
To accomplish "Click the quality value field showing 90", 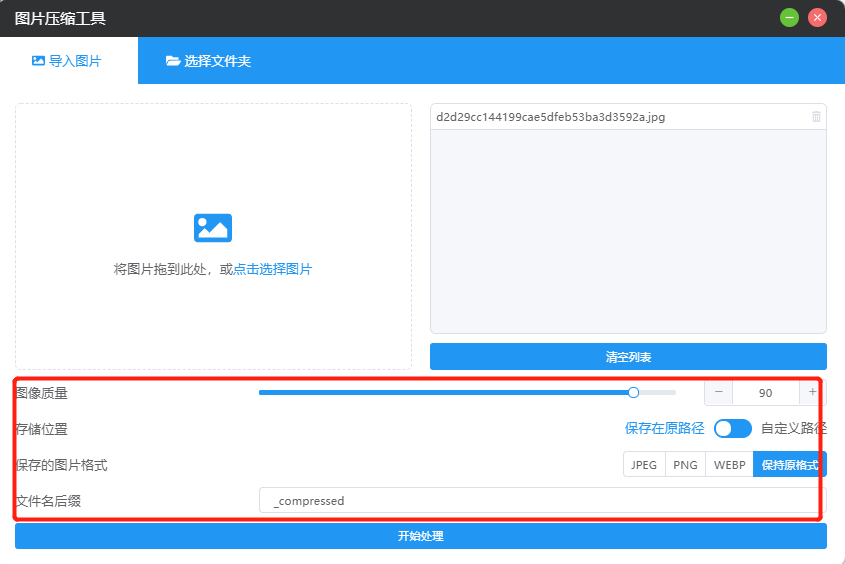I will point(765,393).
